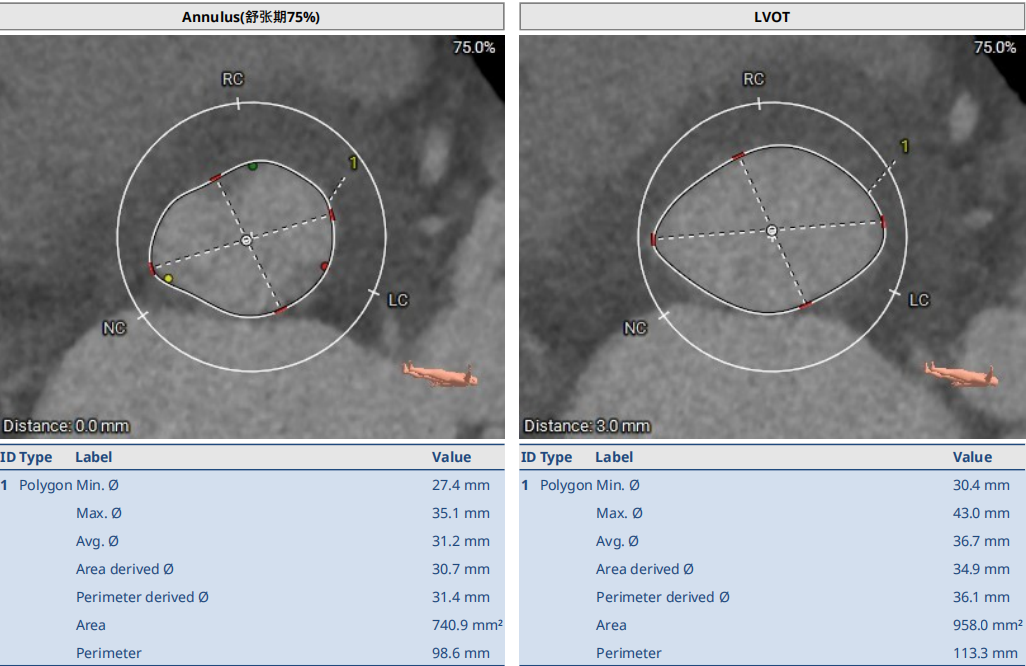Select the center point of the annulus polygon

[x=247, y=240]
